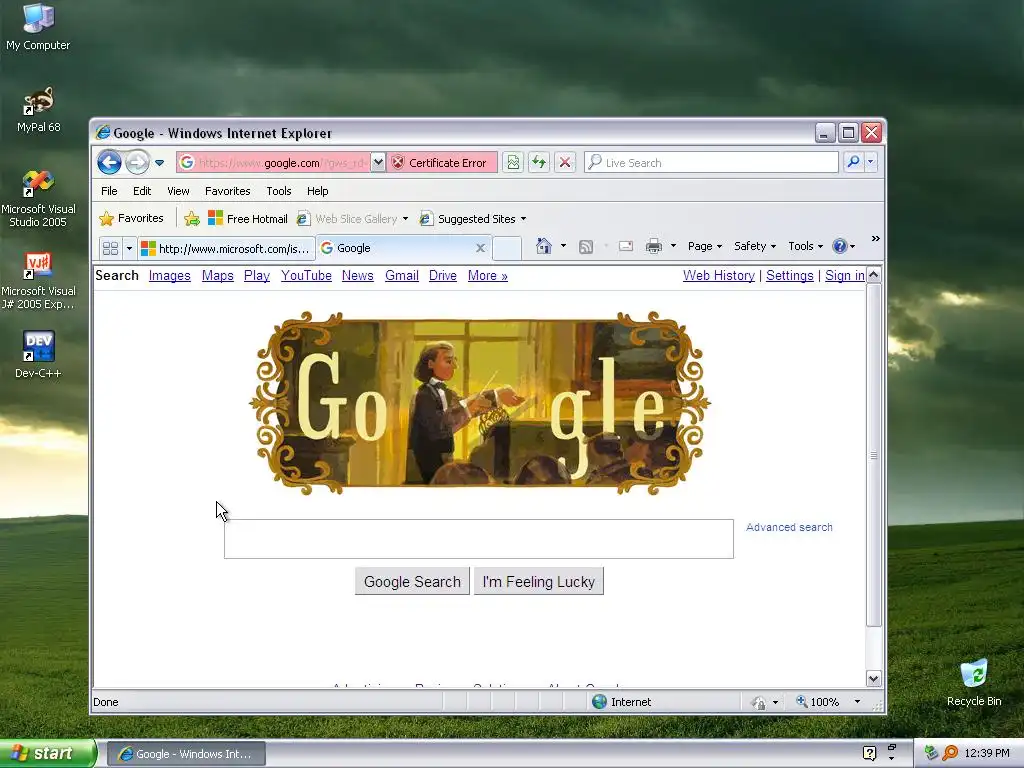
Task: Close the Google tab
Action: [480, 248]
